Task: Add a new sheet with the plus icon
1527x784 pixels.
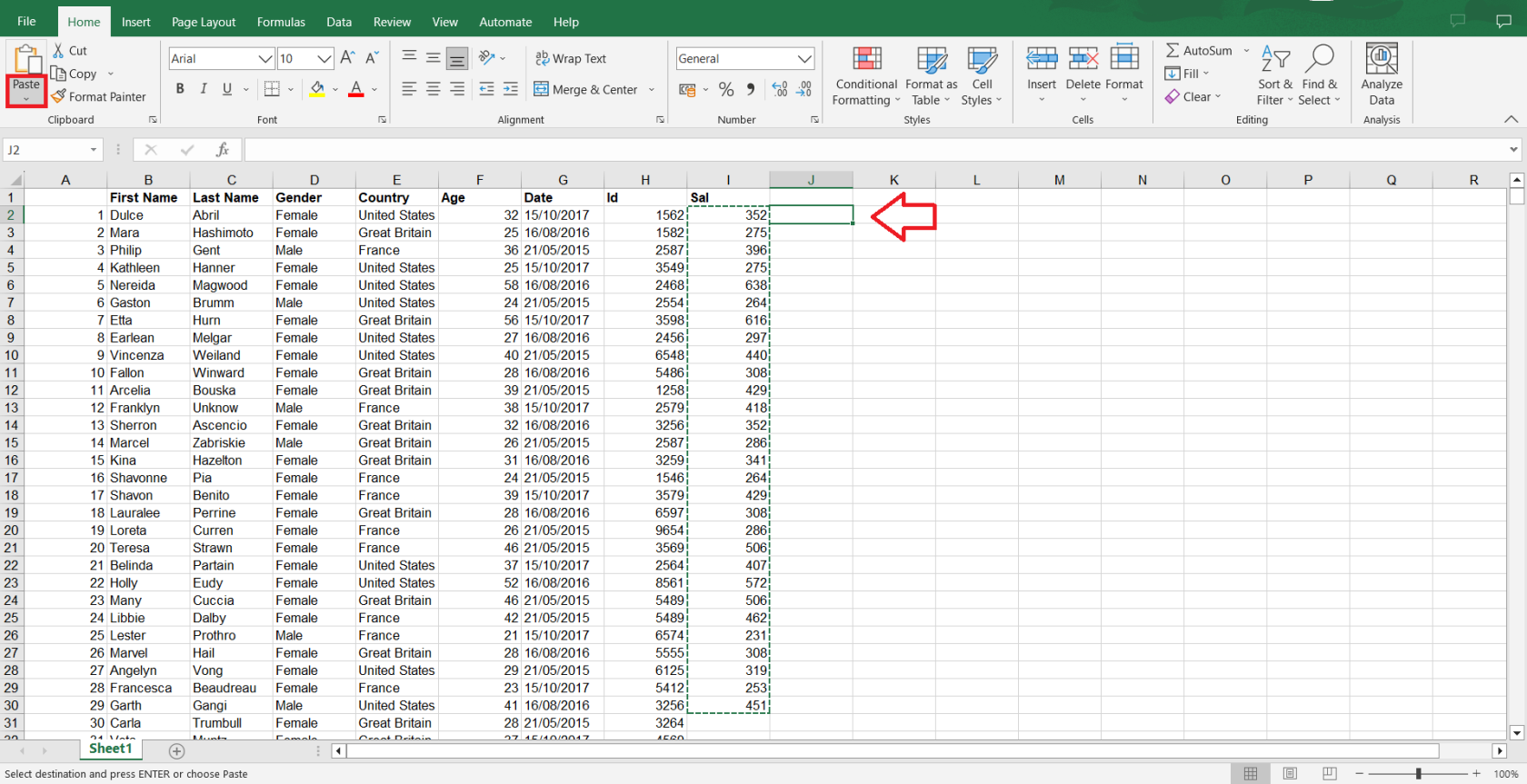Action: [177, 751]
